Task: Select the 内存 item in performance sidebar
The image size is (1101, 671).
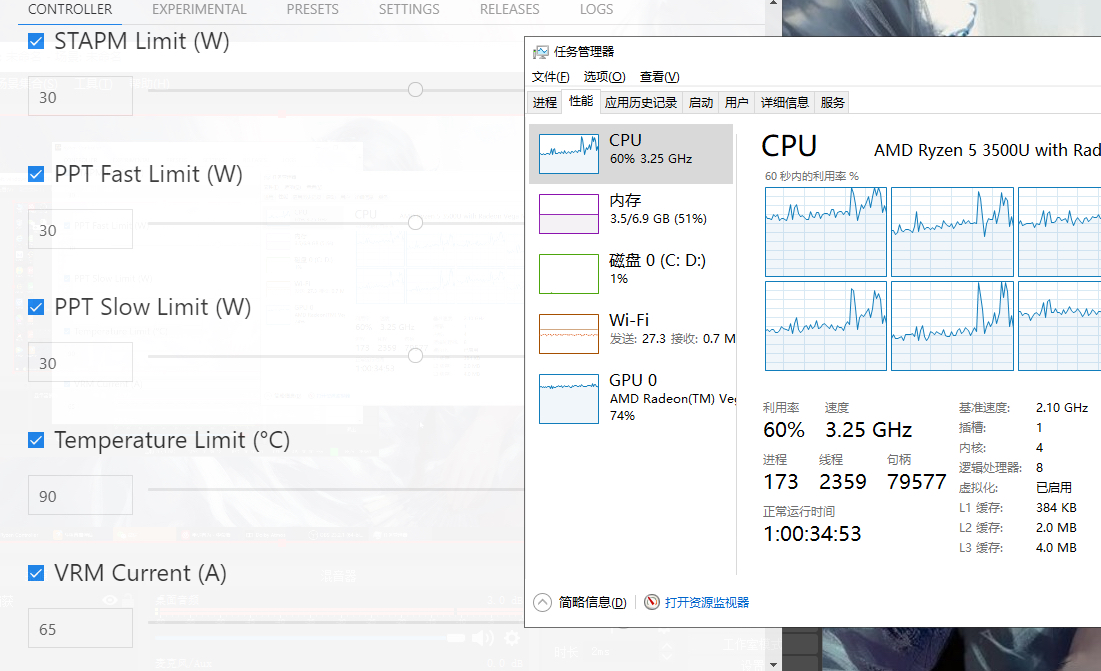Action: tap(631, 213)
